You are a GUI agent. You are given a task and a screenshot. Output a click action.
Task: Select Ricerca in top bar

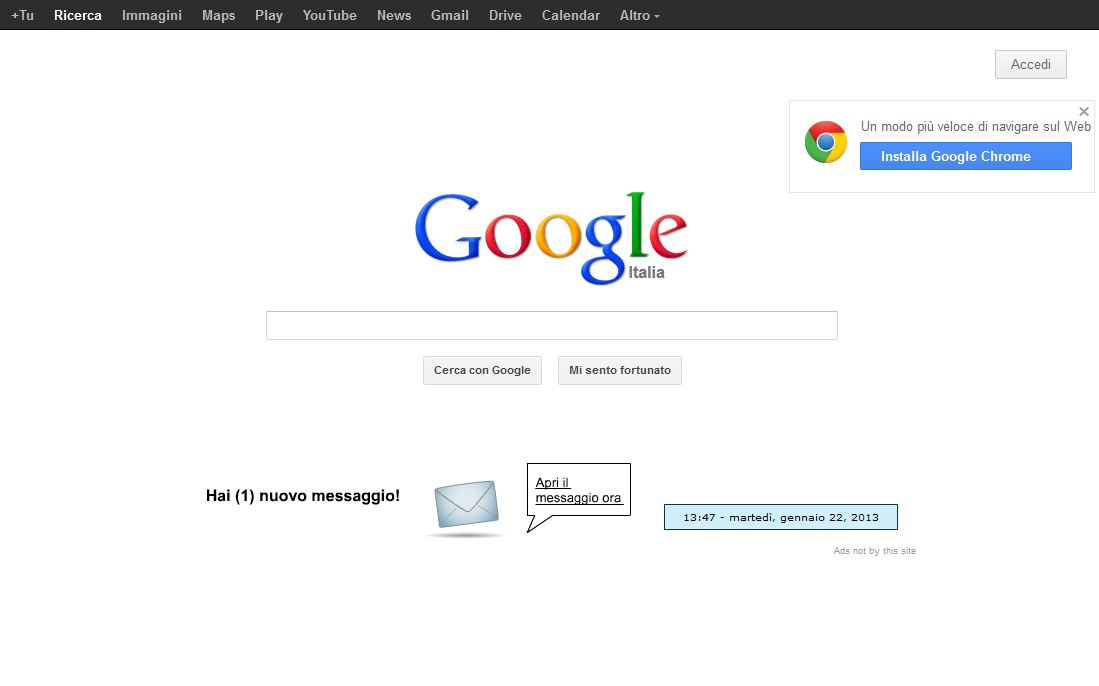(78, 15)
